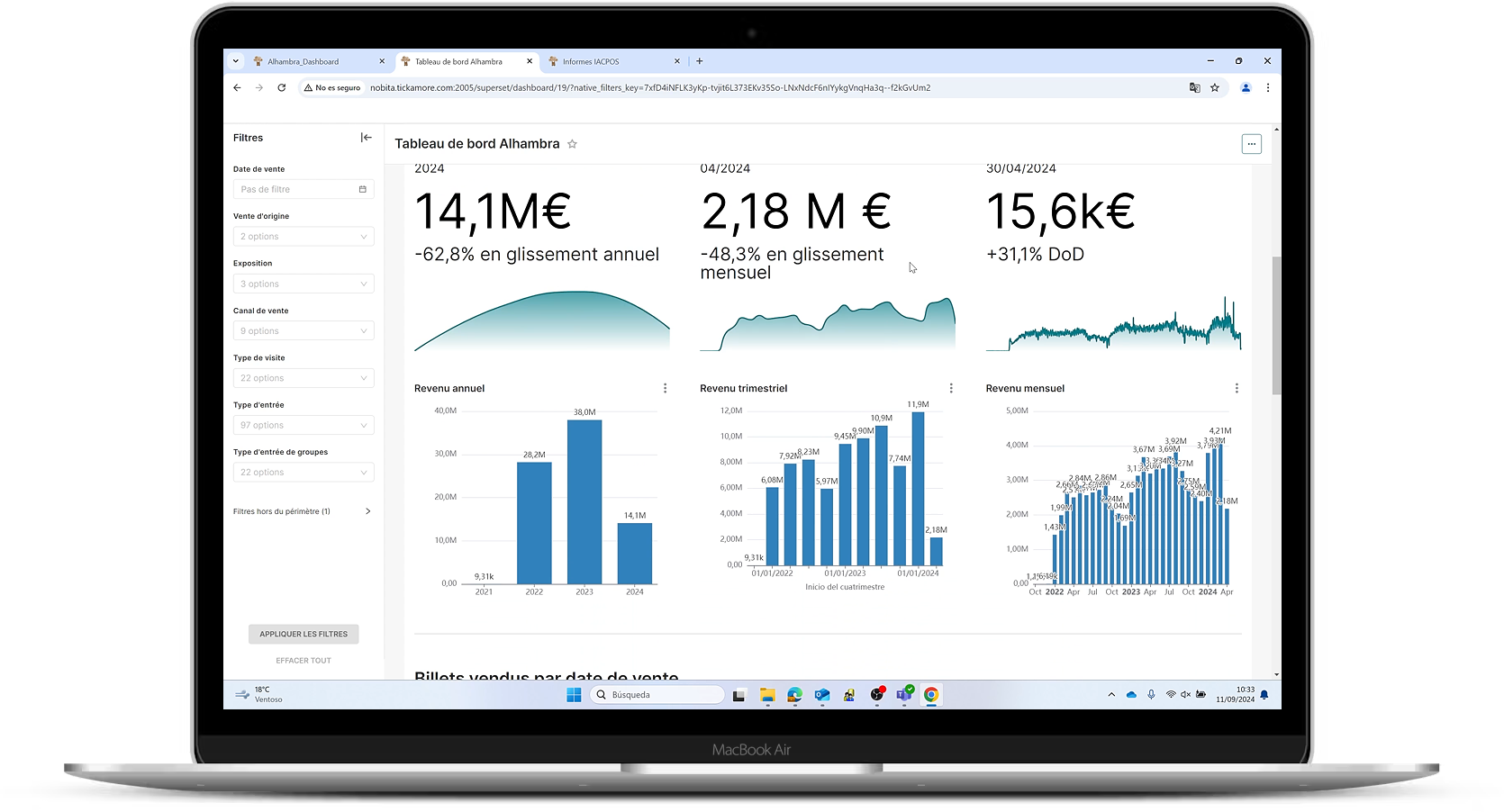Open Revenu annuel chart options menu
Image resolution: width=1504 pixels, height=812 pixels.
(x=666, y=388)
